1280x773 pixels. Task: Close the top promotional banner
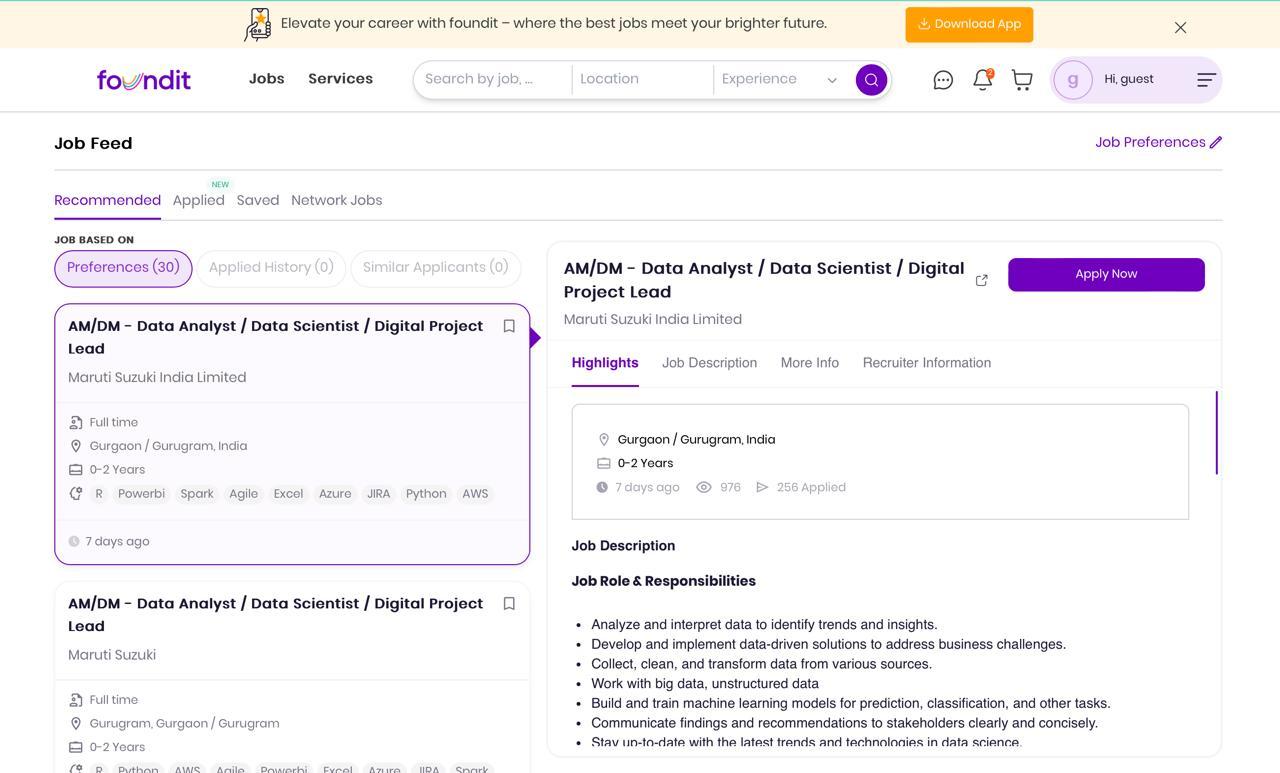pyautogui.click(x=1180, y=27)
